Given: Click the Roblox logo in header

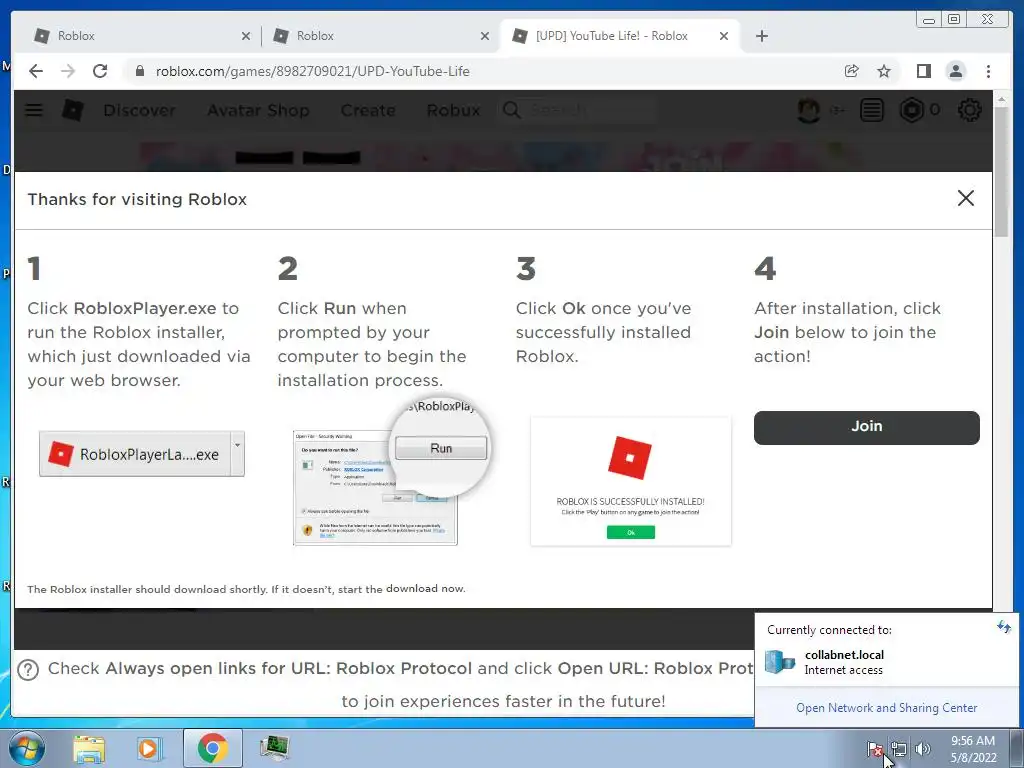Looking at the screenshot, I should [72, 110].
